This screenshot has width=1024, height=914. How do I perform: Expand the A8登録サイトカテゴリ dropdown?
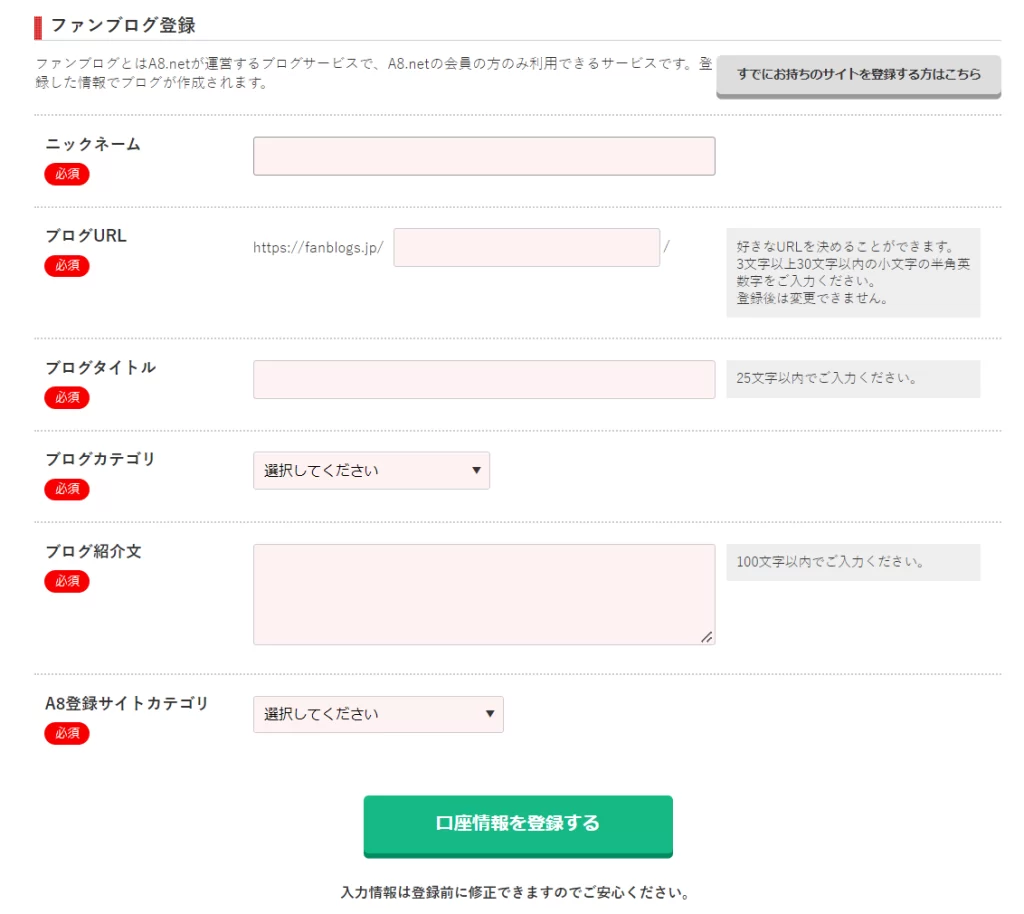point(378,715)
